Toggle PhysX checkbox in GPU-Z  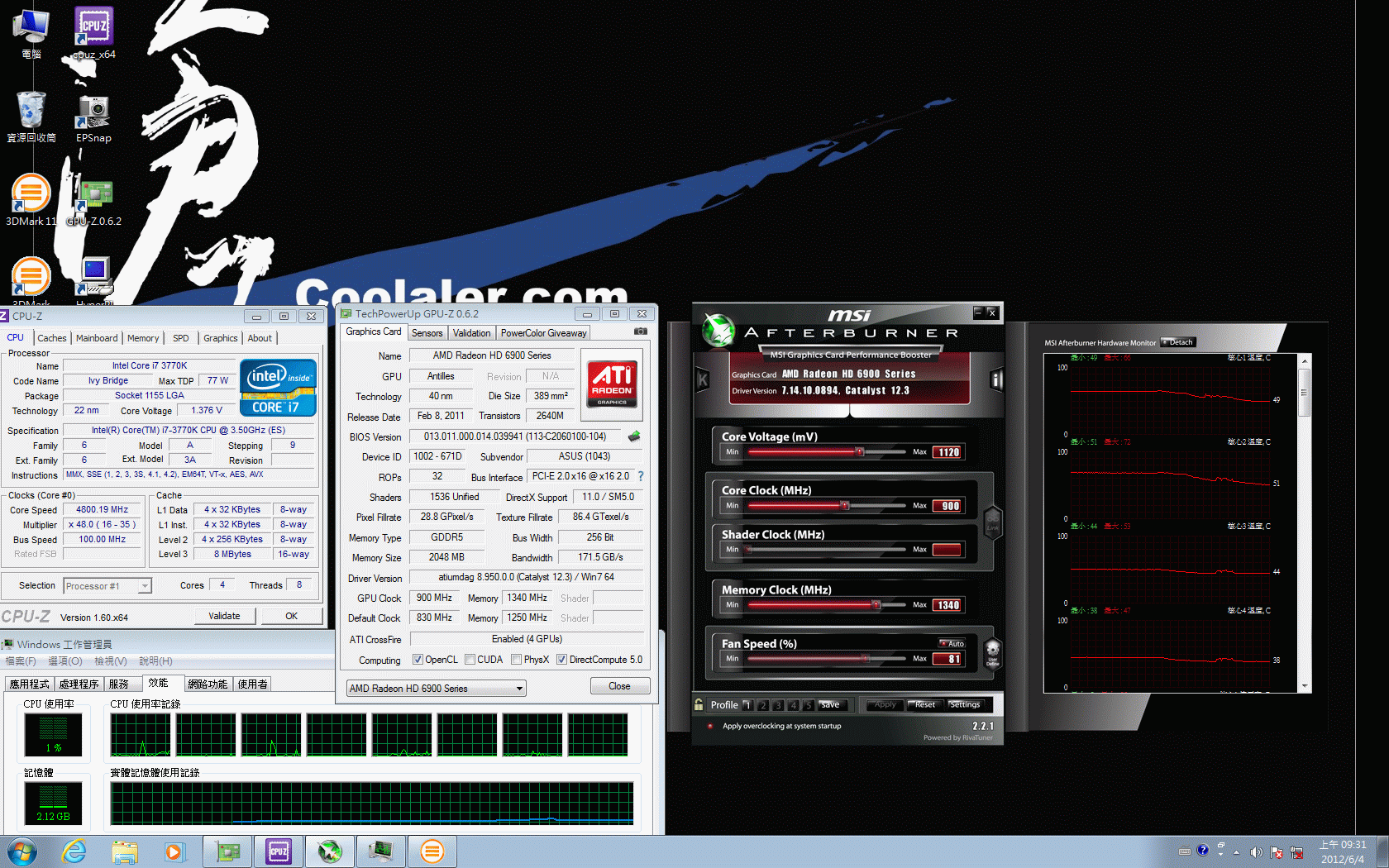click(516, 660)
